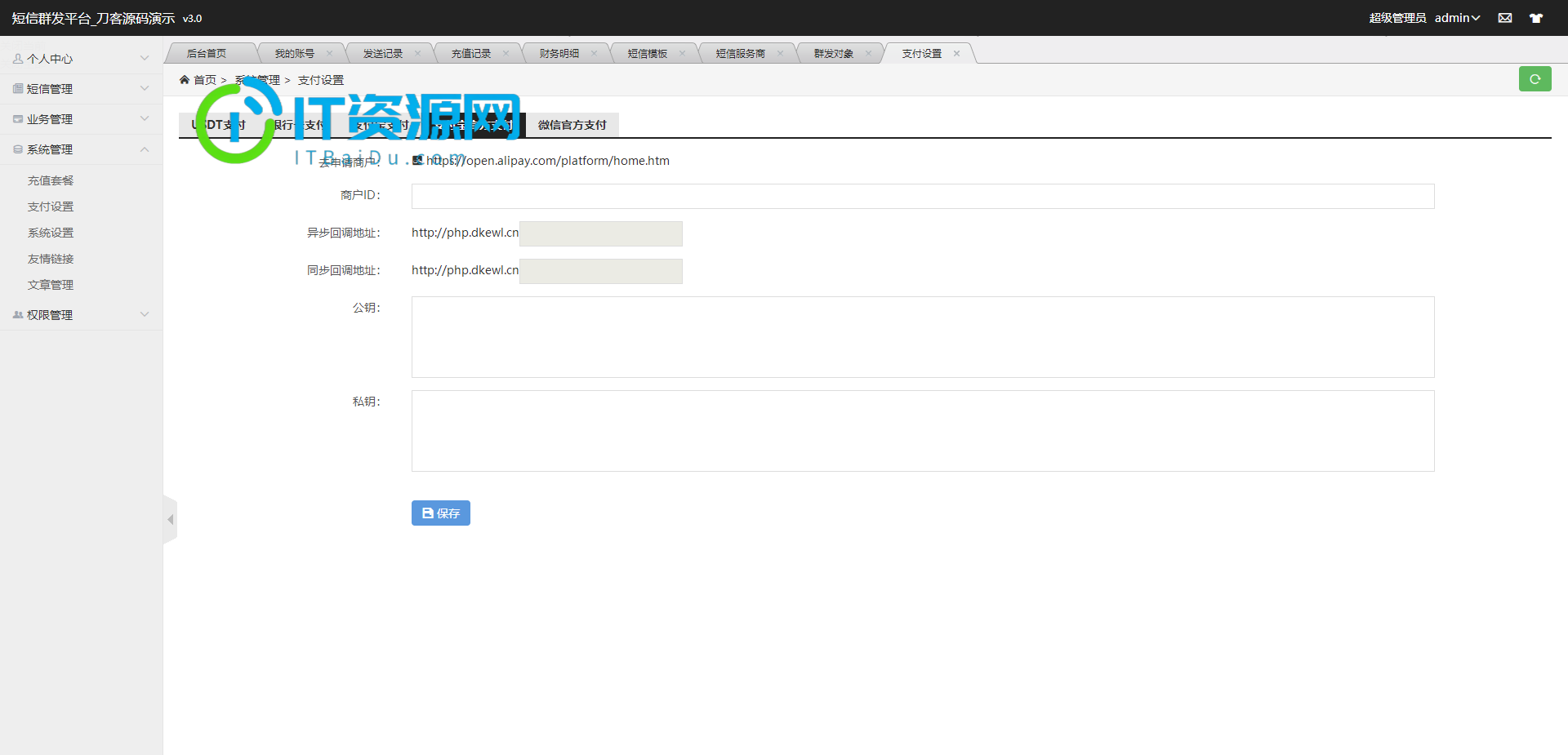Select the 微信官方支付 payment tab
This screenshot has width=1568, height=755.
point(572,125)
